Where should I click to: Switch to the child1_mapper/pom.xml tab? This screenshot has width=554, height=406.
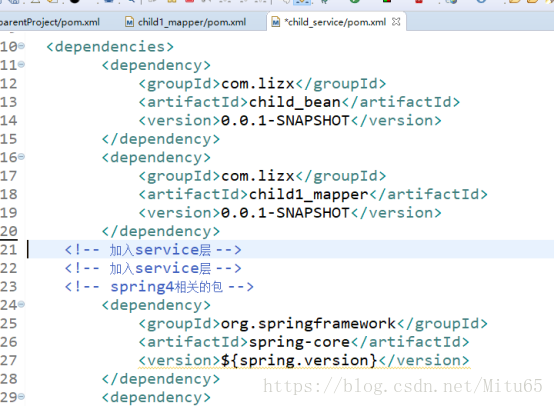[x=192, y=22]
